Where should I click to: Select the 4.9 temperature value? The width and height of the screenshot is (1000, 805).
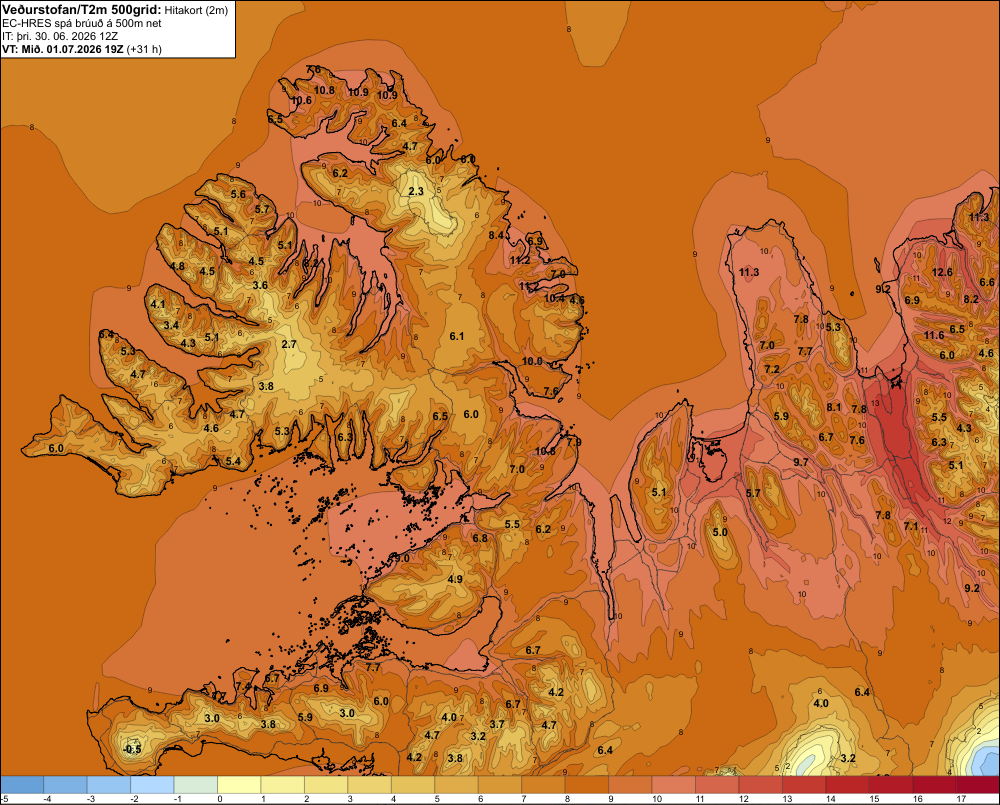[455, 579]
